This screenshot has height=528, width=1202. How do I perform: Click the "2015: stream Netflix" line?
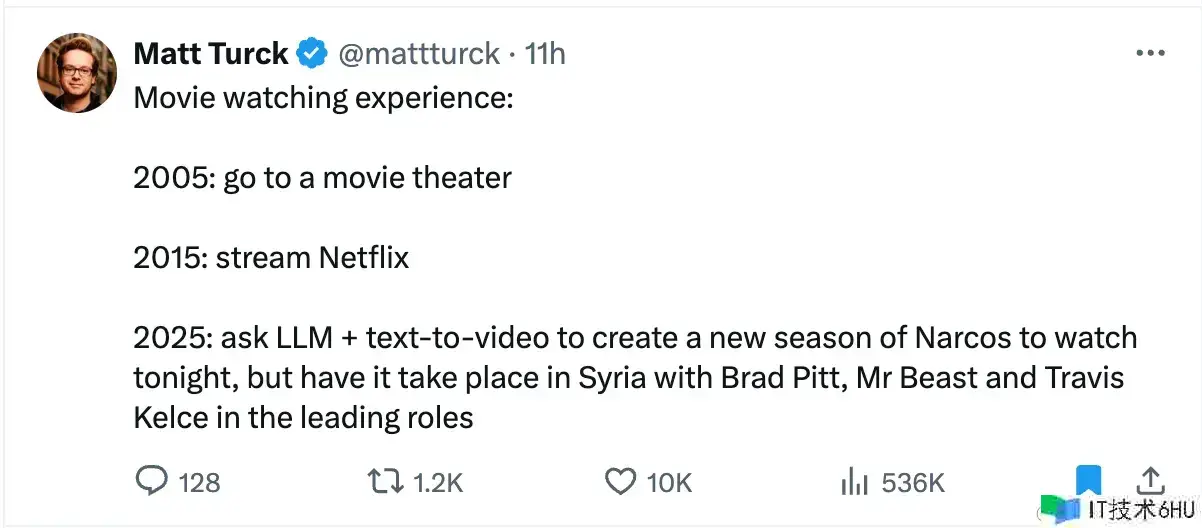click(x=271, y=258)
